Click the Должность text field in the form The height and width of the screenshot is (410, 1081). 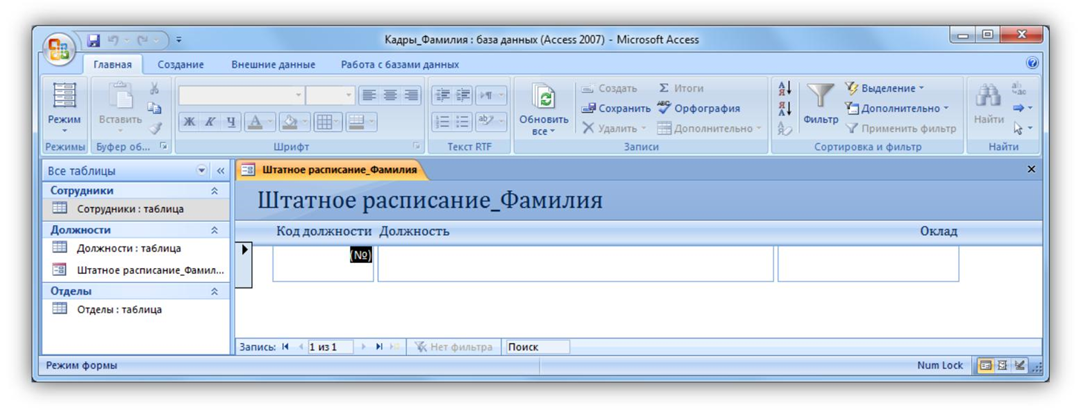pos(575,264)
